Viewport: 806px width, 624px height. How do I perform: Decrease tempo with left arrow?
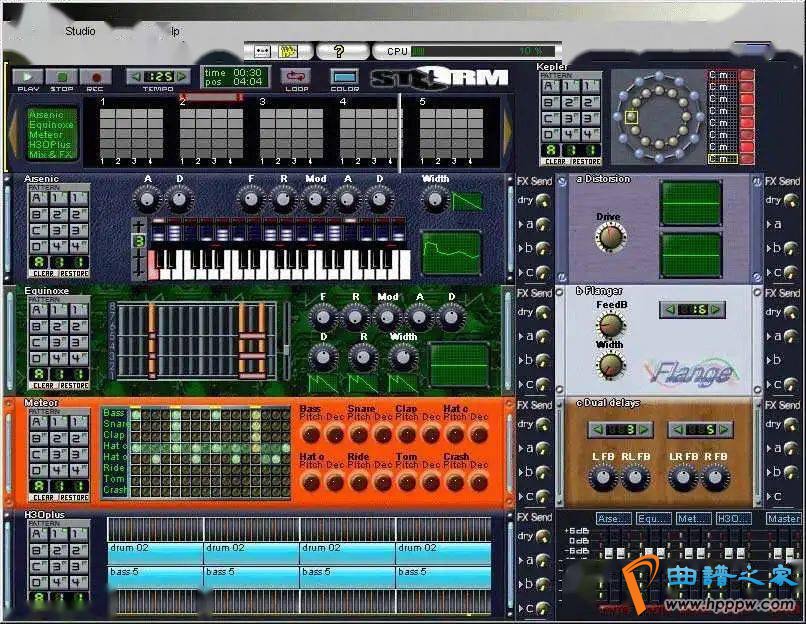click(134, 77)
